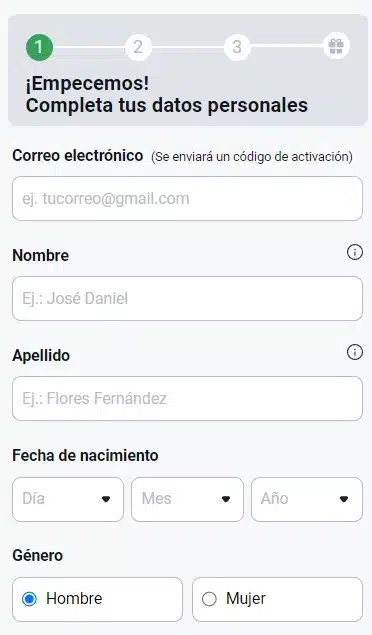This screenshot has height=635, width=372.
Task: Open the Año dropdown
Action: coord(307,499)
